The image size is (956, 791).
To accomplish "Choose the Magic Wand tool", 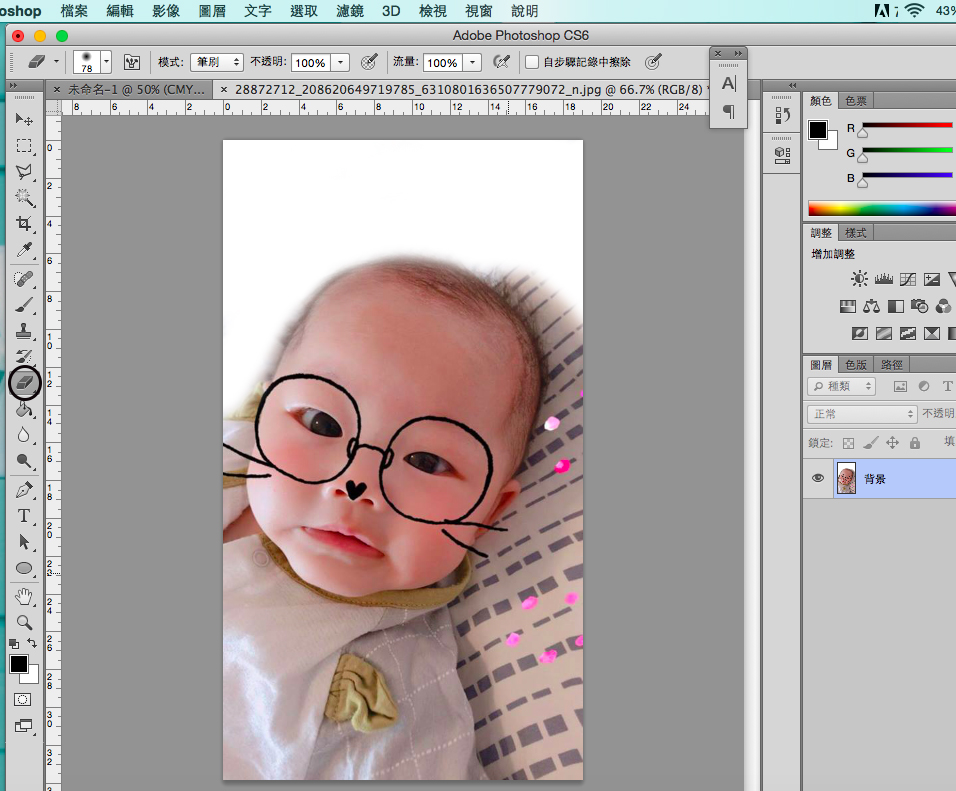I will [x=24, y=198].
